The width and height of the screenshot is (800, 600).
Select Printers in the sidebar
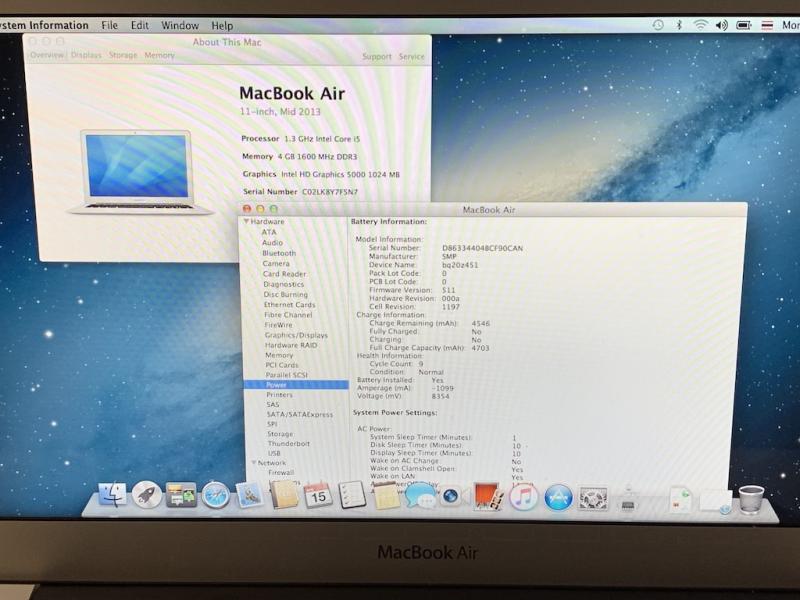pos(279,395)
